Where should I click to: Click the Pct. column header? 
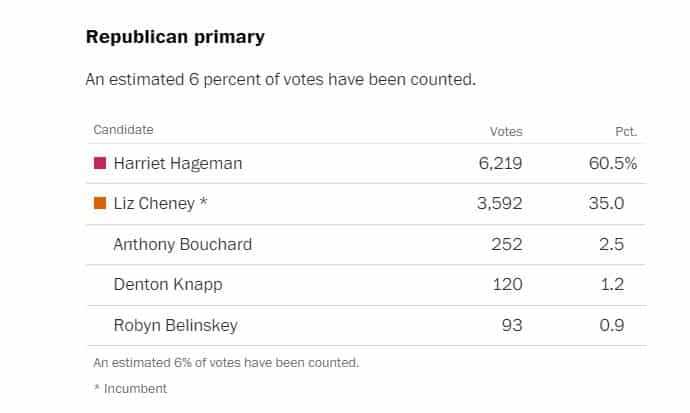point(626,132)
